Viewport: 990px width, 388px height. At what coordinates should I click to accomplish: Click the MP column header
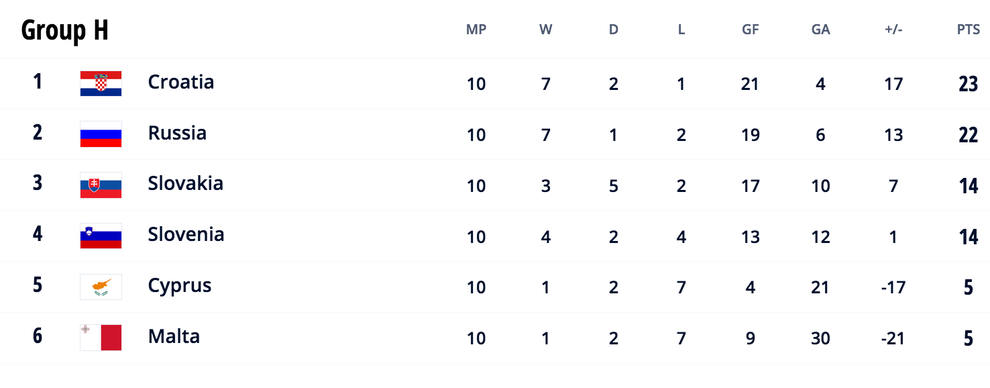click(476, 30)
